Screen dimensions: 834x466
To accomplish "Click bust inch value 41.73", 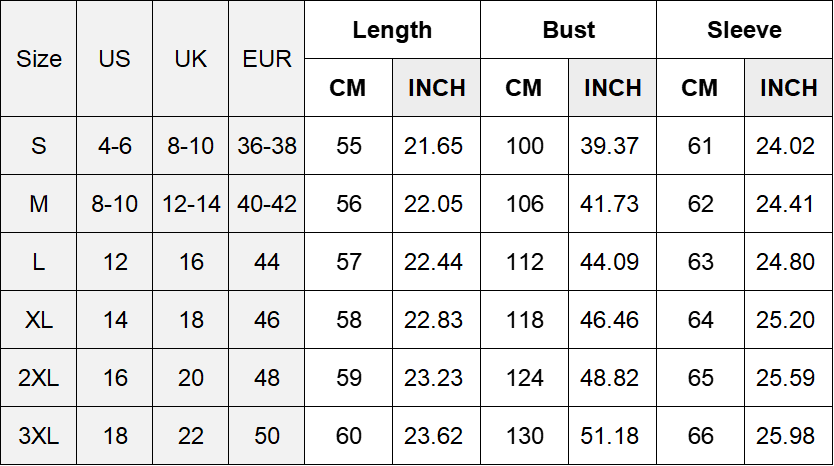I will pos(612,204).
